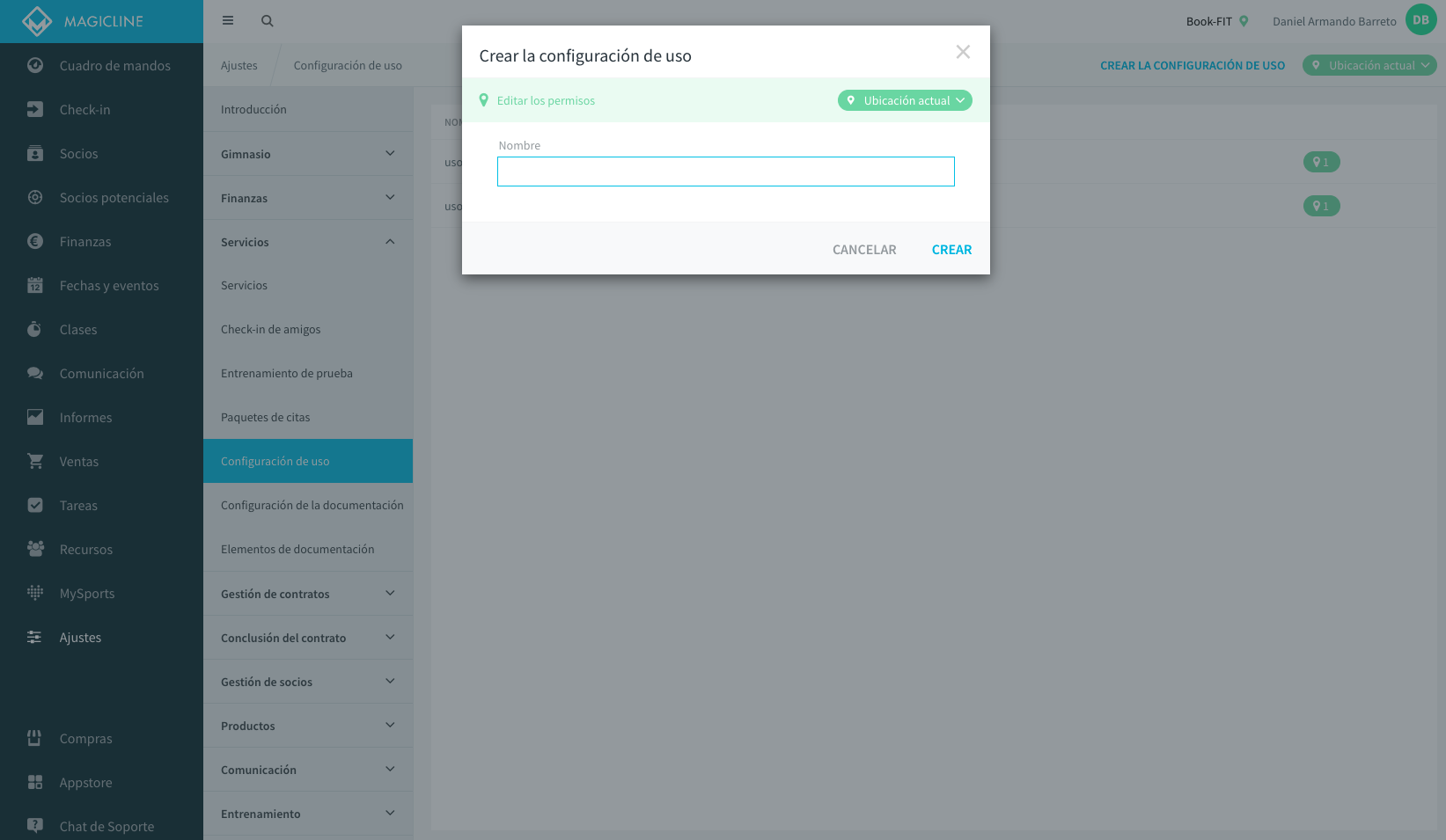Click the search magnifier icon
The width and height of the screenshot is (1446, 840).
(268, 21)
